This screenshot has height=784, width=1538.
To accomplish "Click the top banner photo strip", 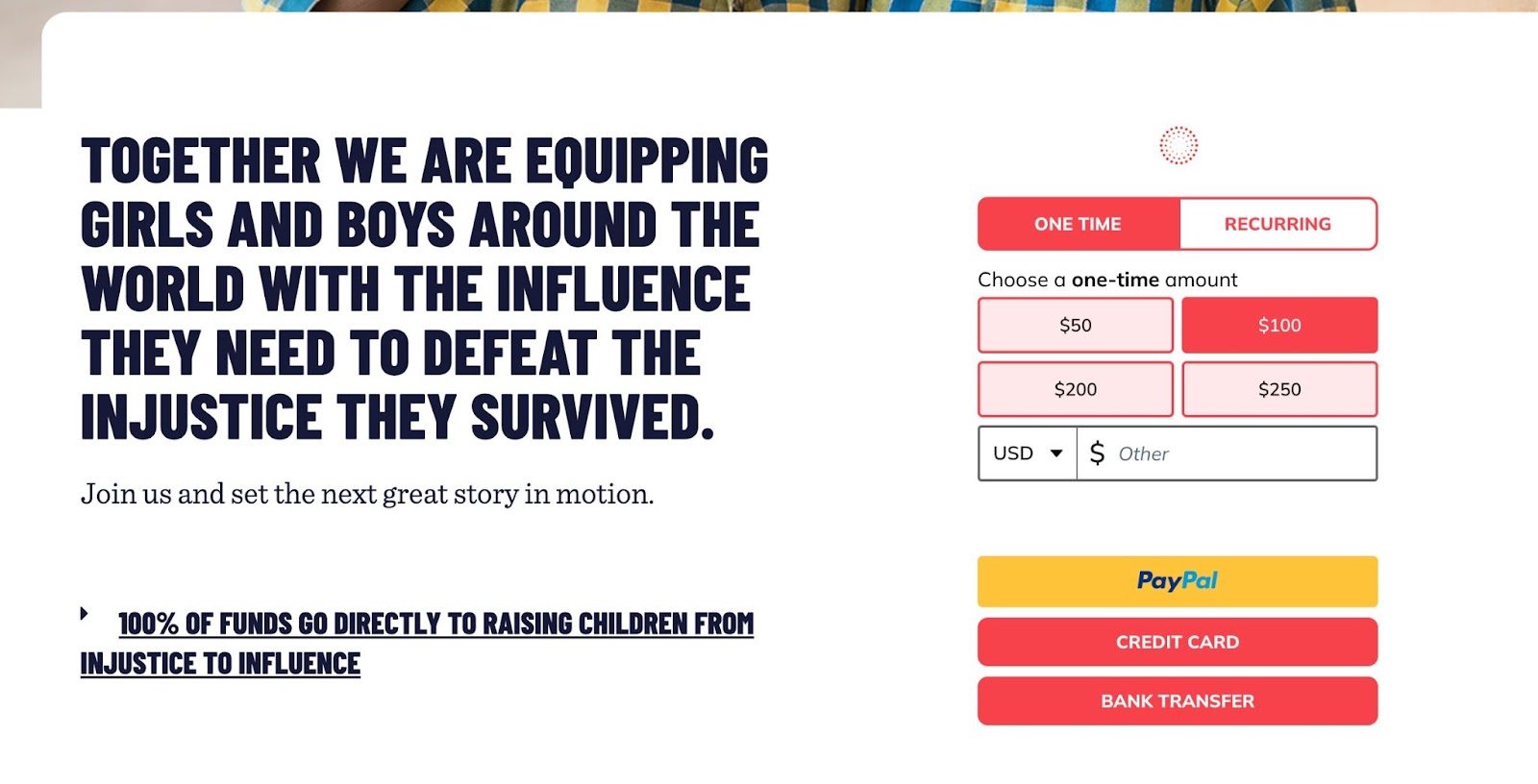I will click(769, 6).
